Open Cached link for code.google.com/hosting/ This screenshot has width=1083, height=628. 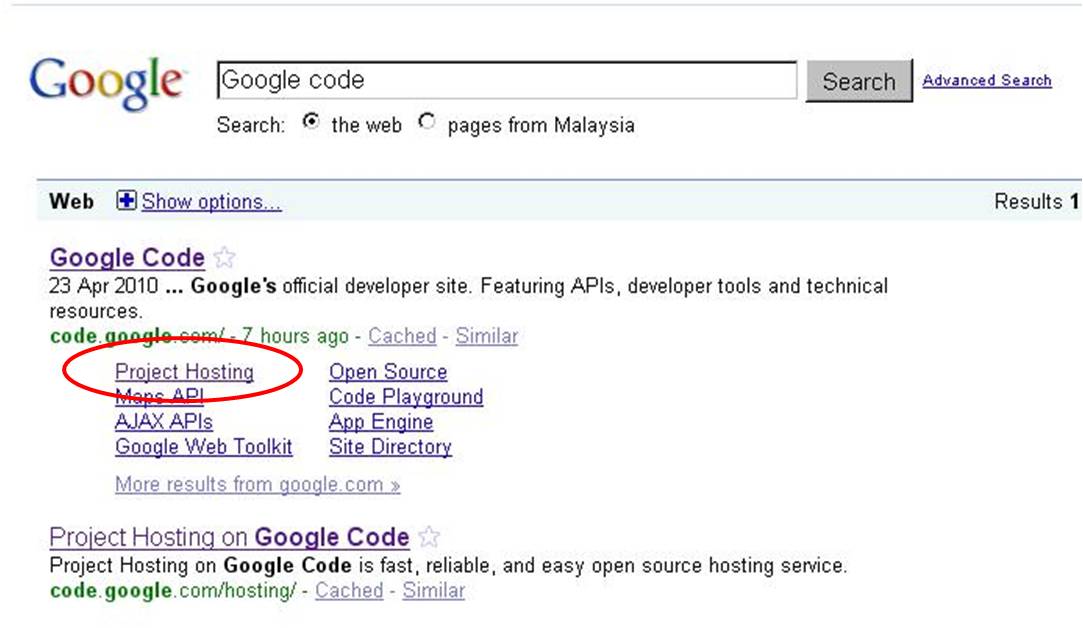pyautogui.click(x=349, y=591)
